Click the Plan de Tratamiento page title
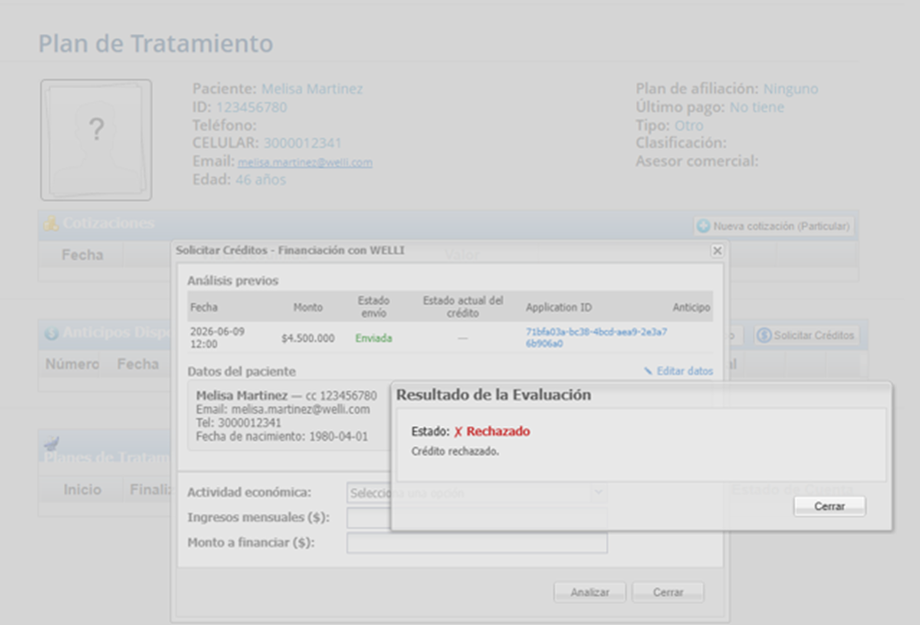This screenshot has width=920, height=625. point(155,43)
